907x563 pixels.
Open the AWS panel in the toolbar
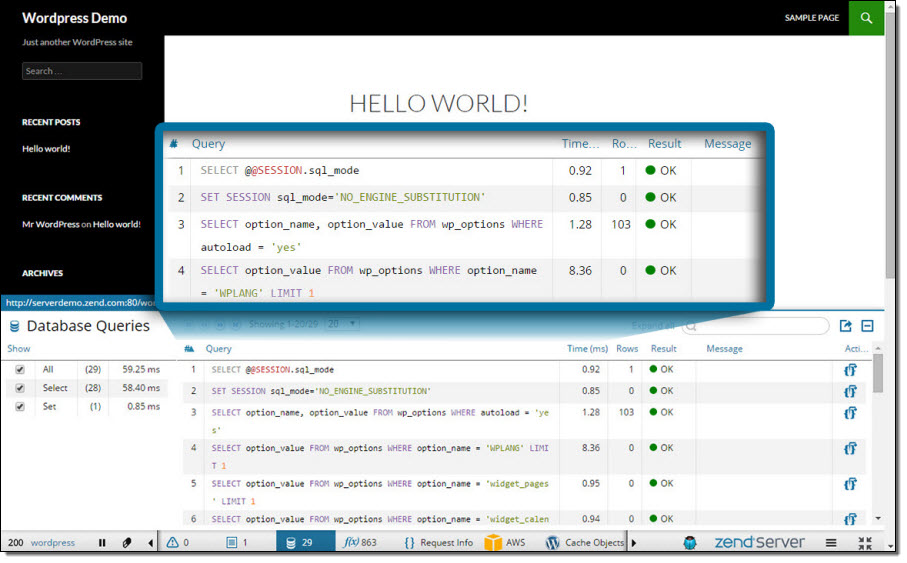(x=505, y=543)
